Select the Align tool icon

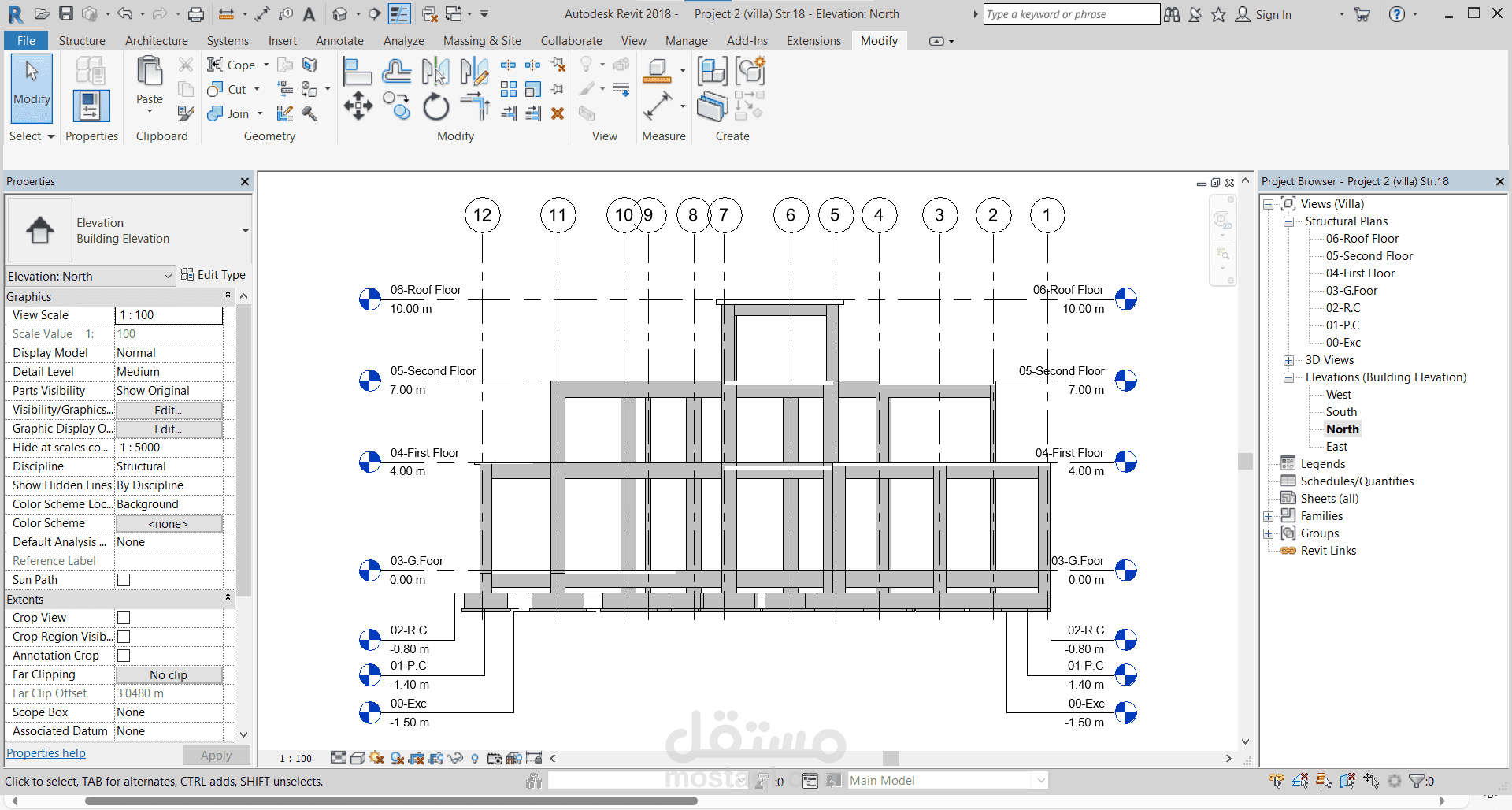point(358,71)
